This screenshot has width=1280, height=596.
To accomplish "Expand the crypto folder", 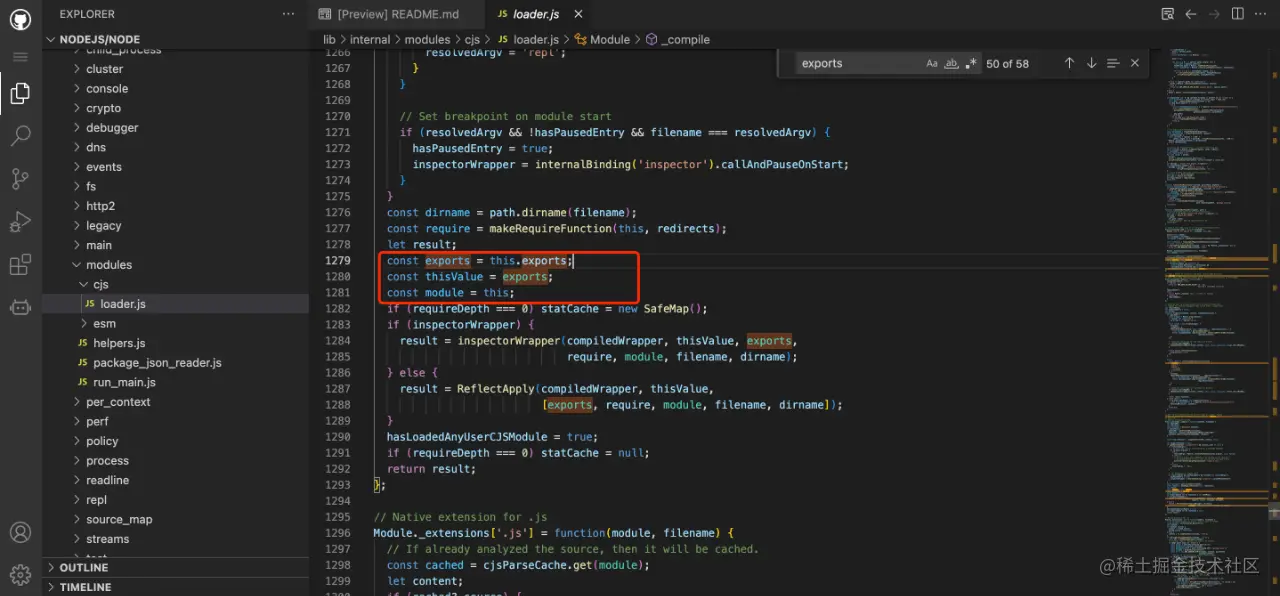I will 175,108.
